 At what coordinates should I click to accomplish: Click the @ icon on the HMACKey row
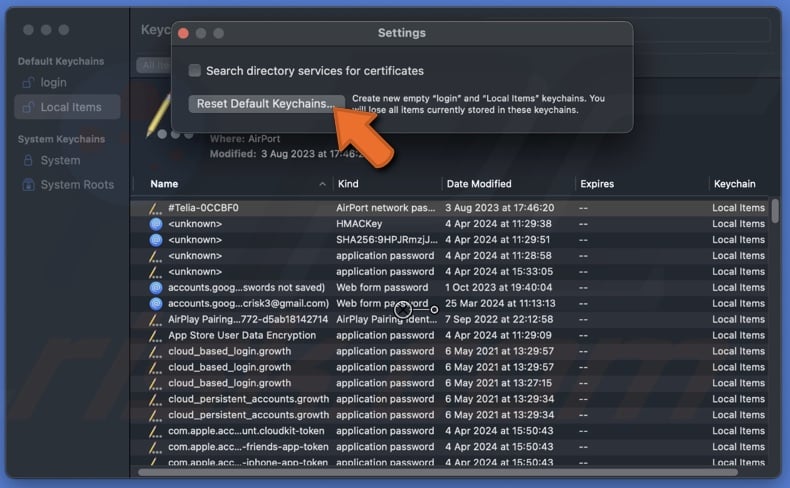[x=155, y=224]
